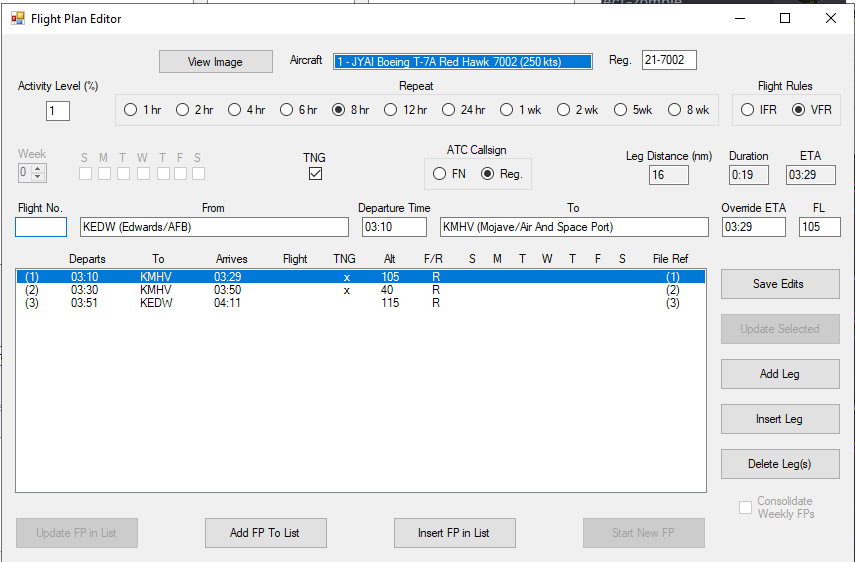Click the To airport field KMHV
855x562 pixels.
pyautogui.click(x=574, y=227)
